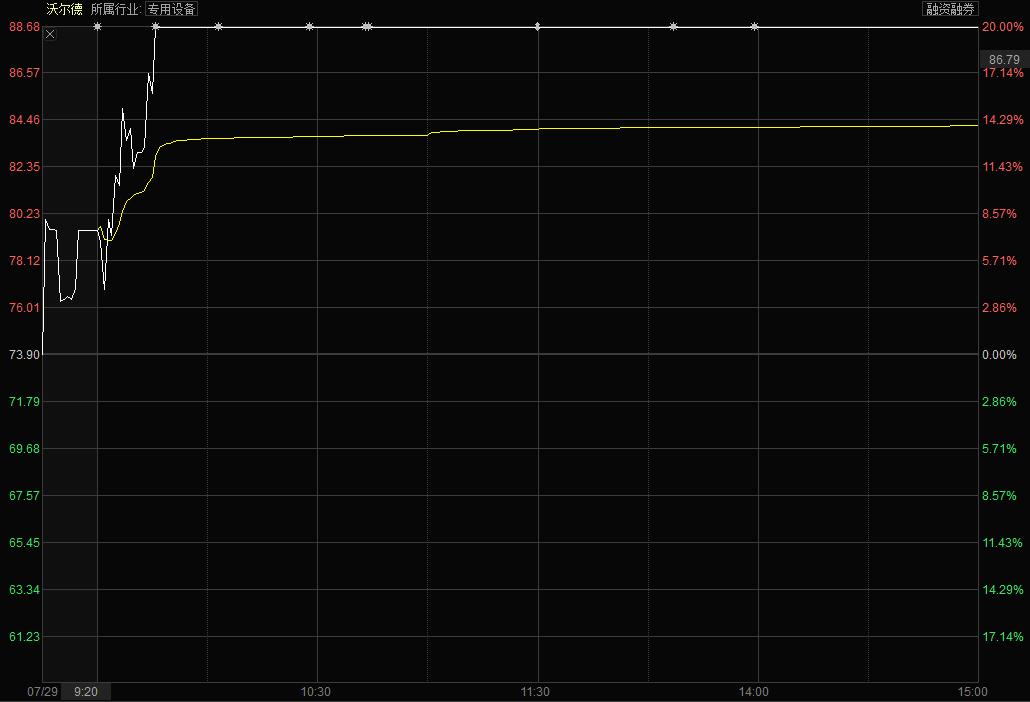Click the 20.00% percentage label
This screenshot has height=702, width=1030.
(1002, 27)
